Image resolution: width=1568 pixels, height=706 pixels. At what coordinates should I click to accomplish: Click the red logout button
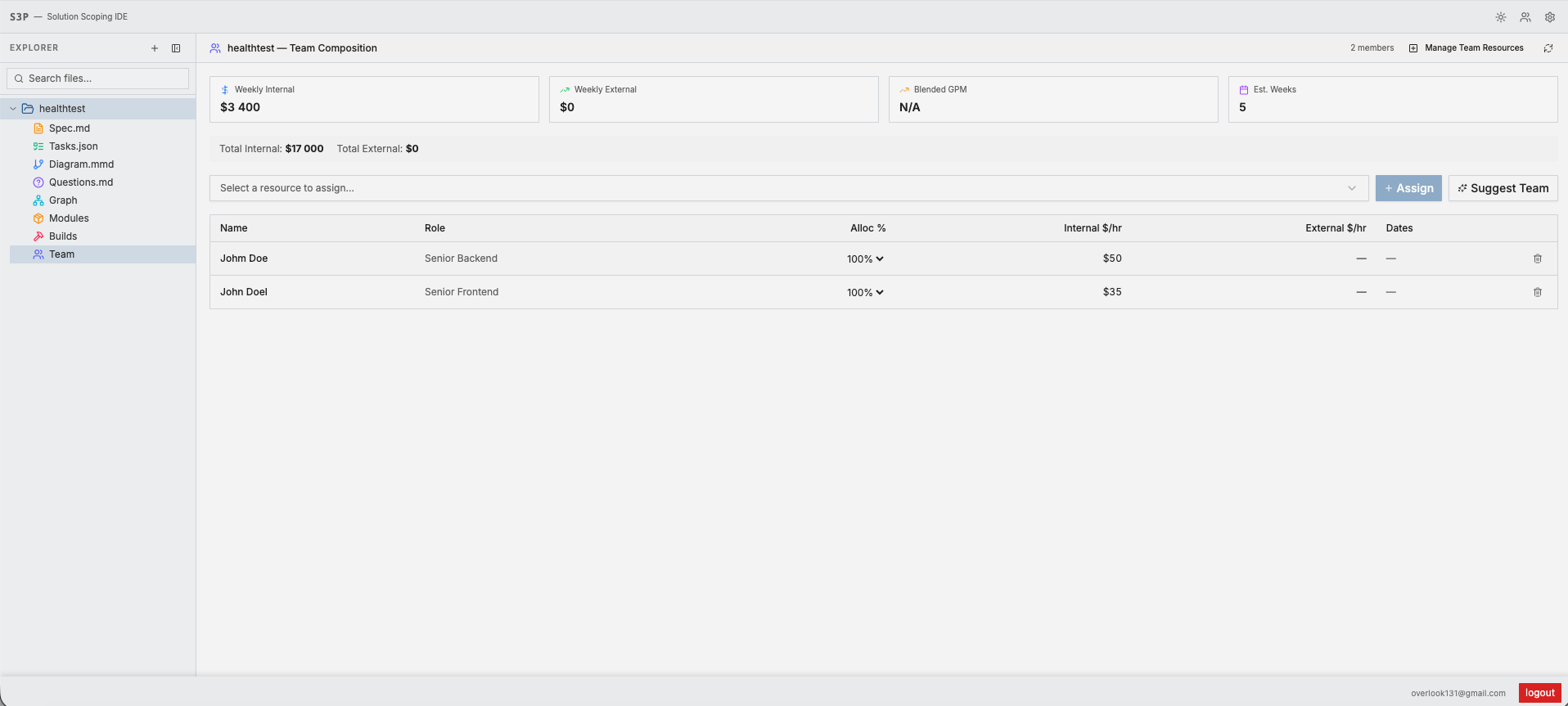click(x=1539, y=693)
